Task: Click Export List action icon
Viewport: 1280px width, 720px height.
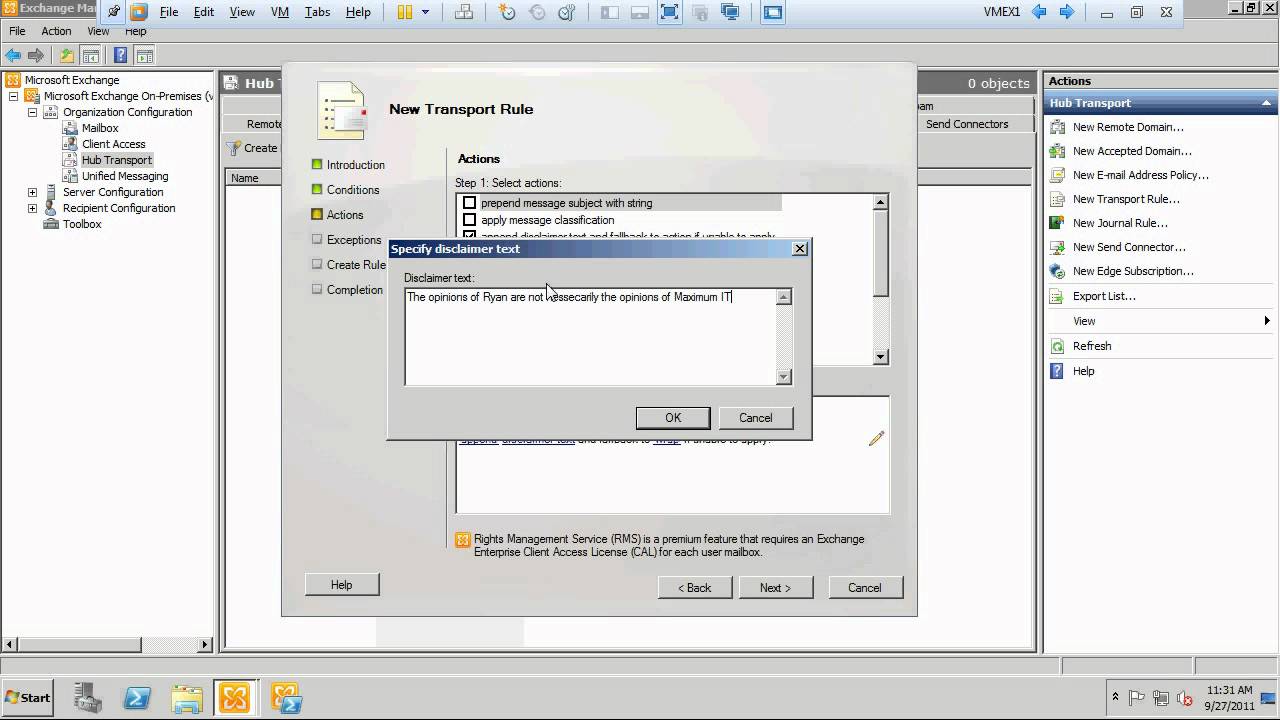Action: pos(1057,296)
